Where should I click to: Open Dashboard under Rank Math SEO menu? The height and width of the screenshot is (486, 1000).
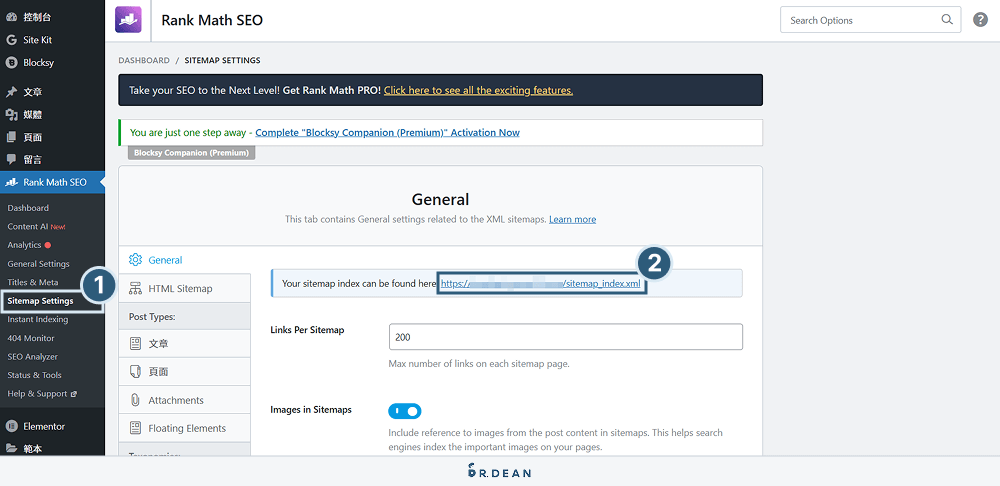coord(28,208)
